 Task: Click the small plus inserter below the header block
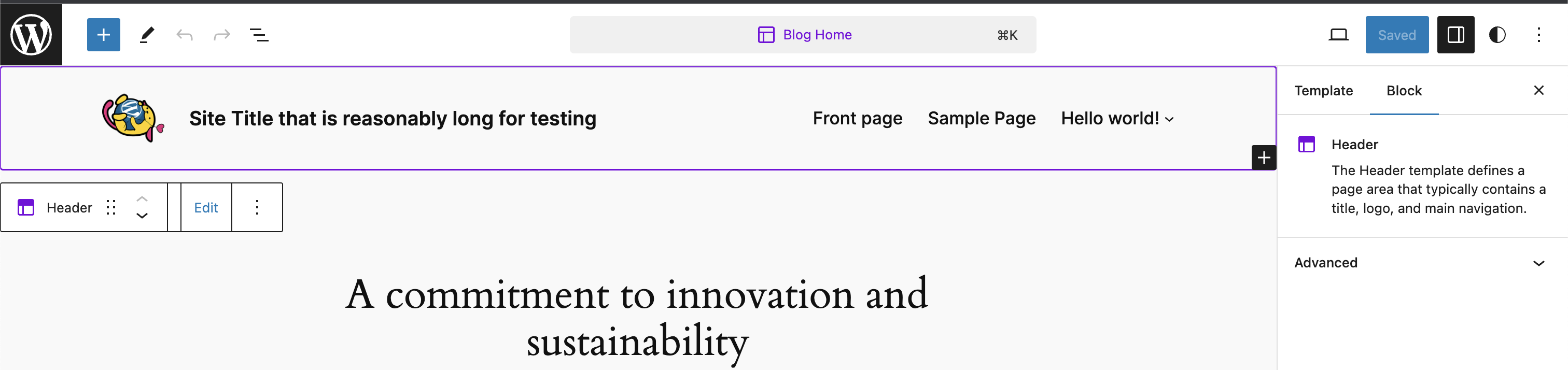click(x=1264, y=157)
